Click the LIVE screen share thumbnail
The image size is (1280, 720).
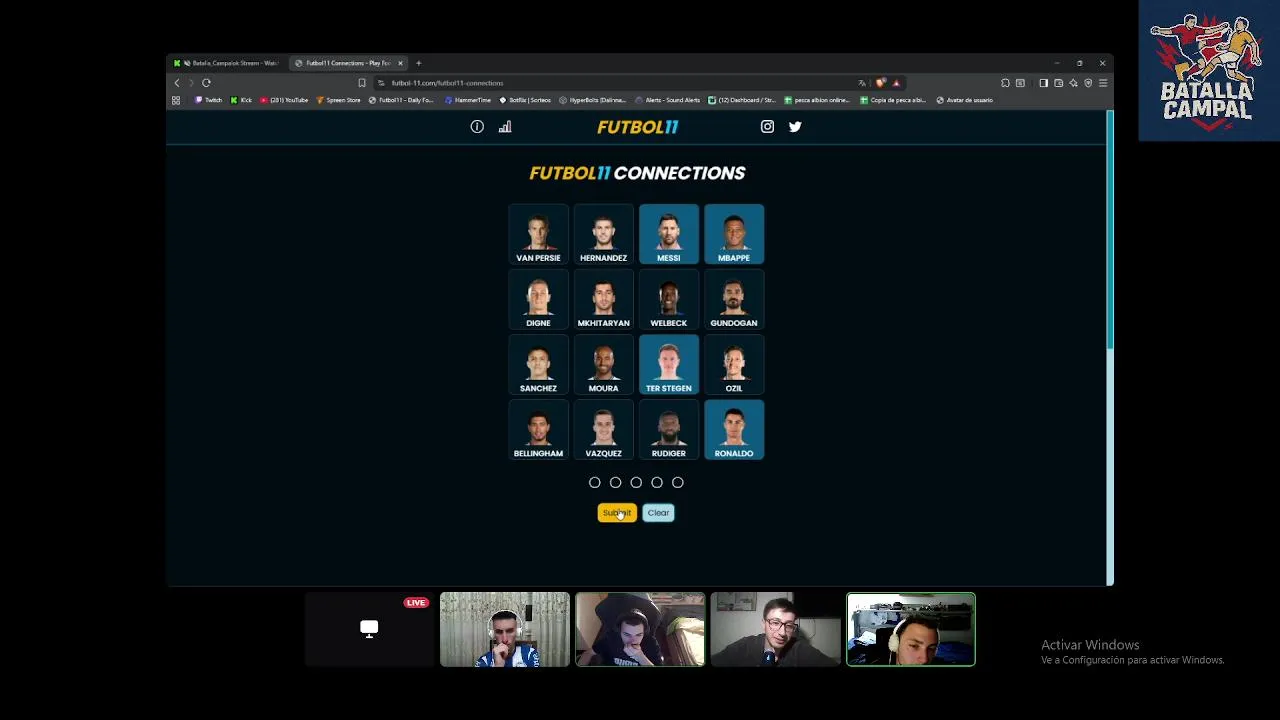tap(369, 629)
